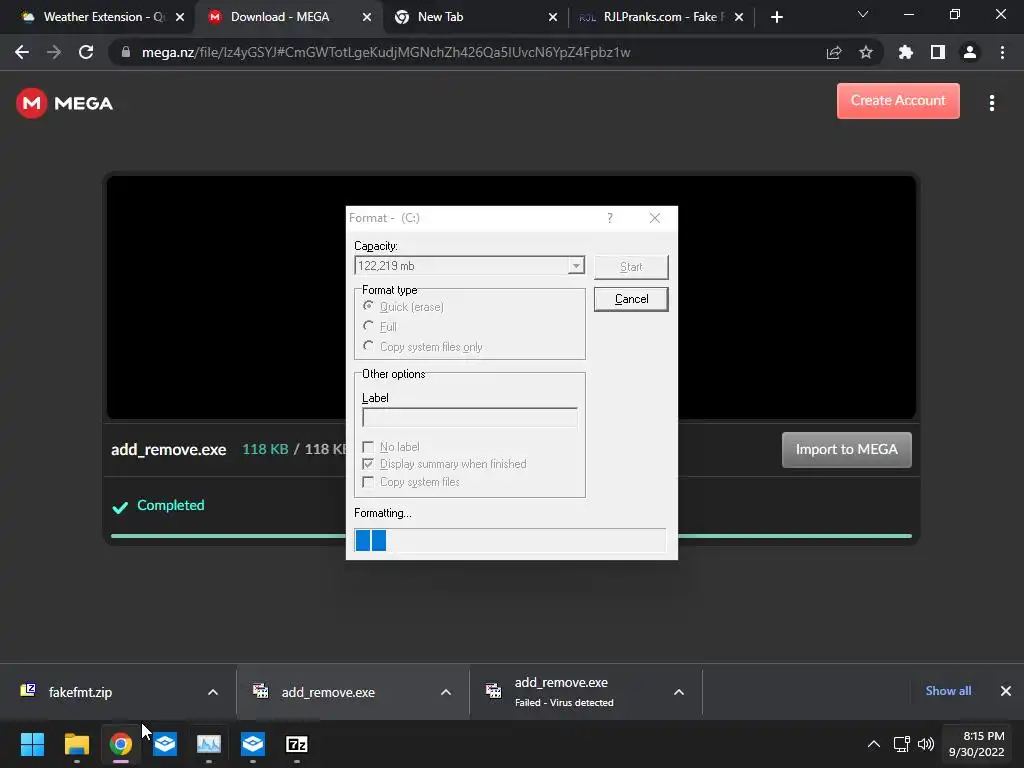This screenshot has height=768, width=1024.
Task: Click the resource monitor graph taskbar icon
Action: click(209, 744)
